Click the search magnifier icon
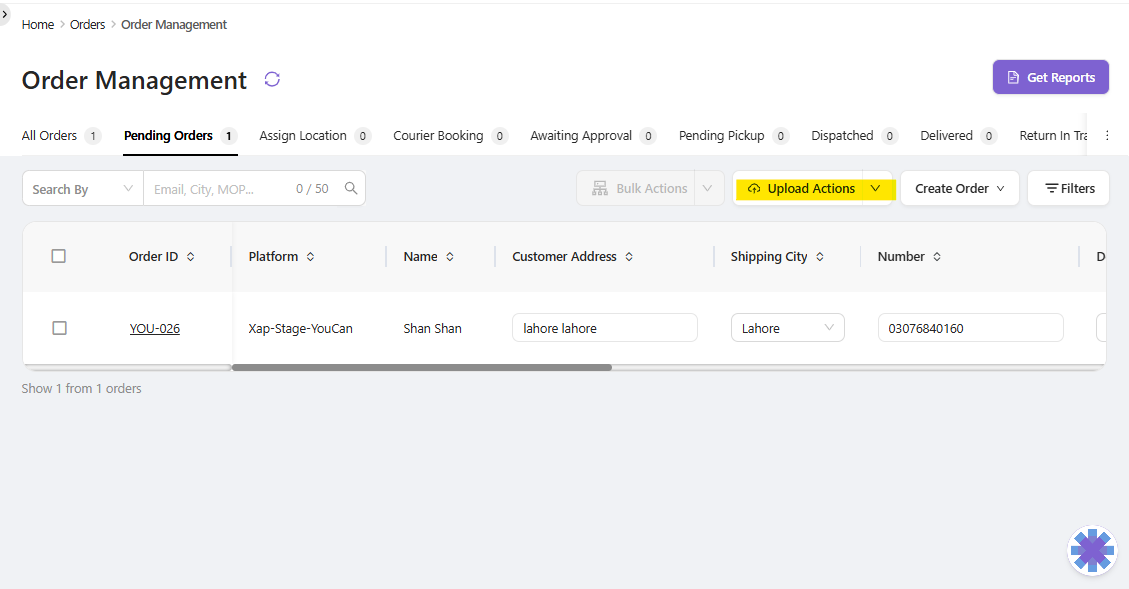 point(350,188)
